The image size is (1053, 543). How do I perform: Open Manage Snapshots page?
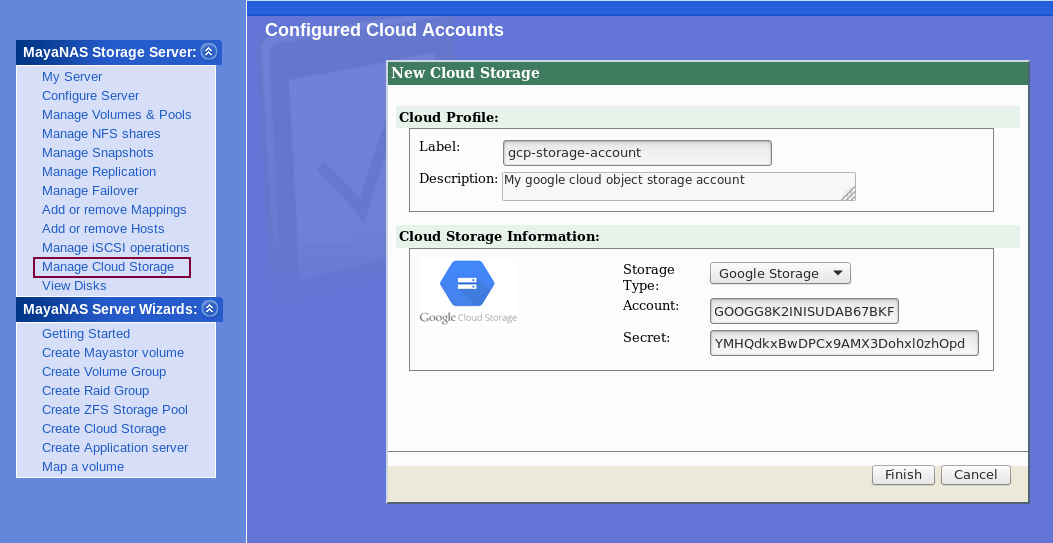coord(97,153)
